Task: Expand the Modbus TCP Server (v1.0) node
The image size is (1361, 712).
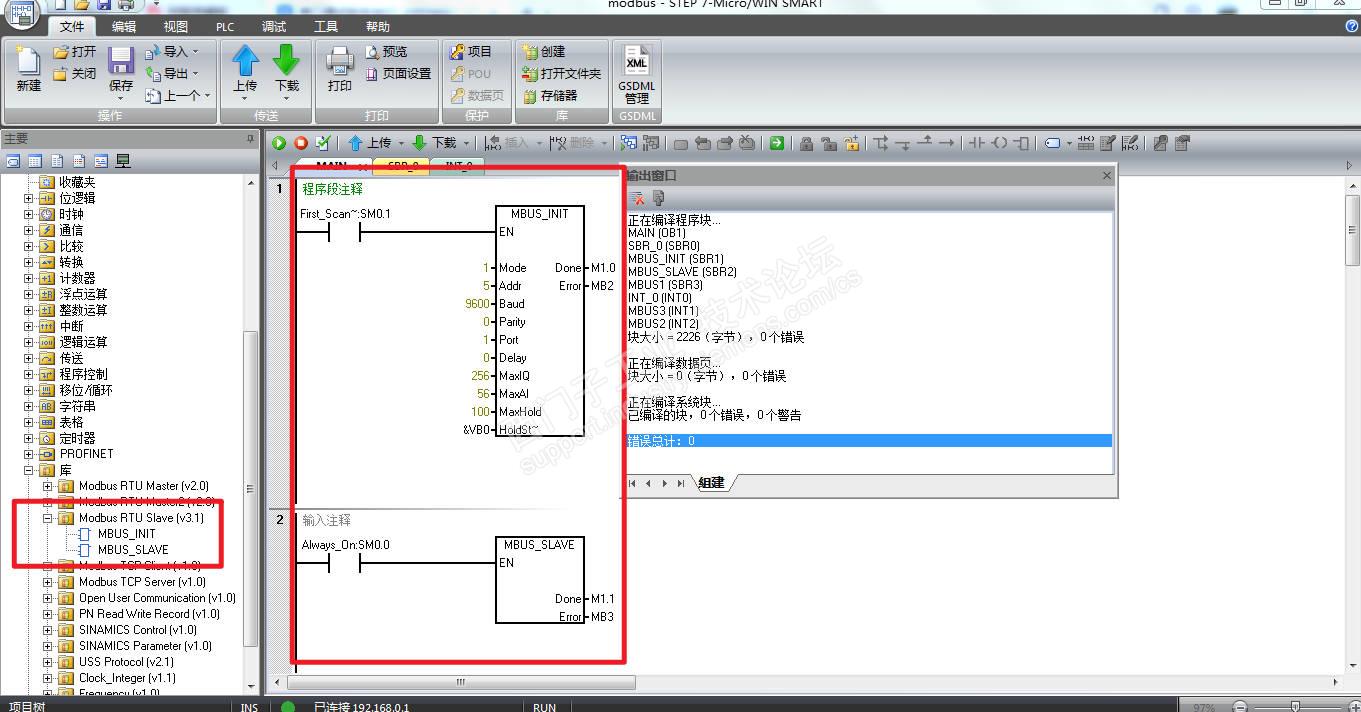Action: tap(47, 582)
